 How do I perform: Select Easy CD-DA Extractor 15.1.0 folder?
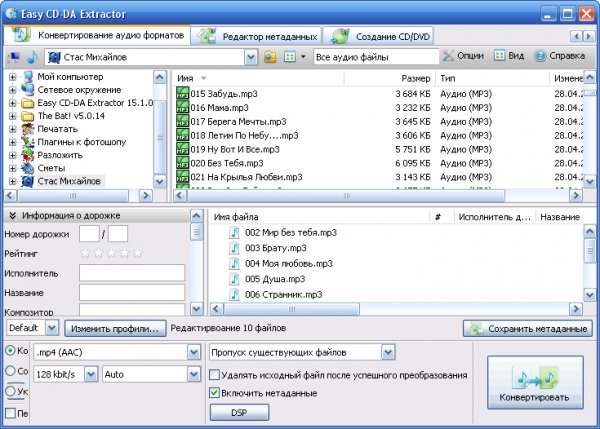coord(95,103)
